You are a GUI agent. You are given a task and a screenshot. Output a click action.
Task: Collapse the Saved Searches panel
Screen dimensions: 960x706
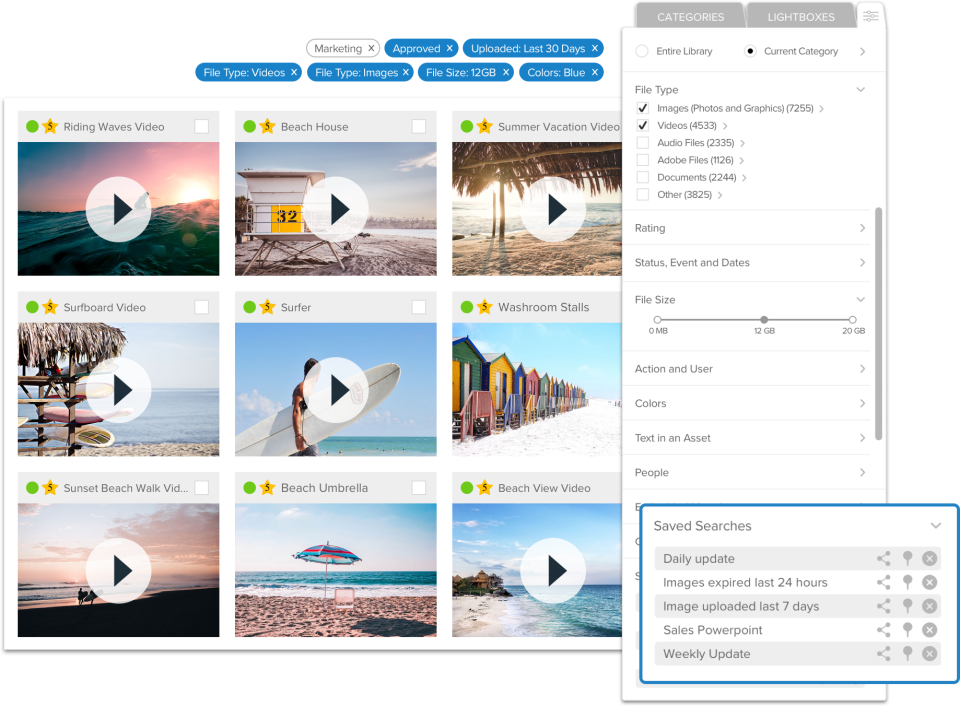[935, 526]
